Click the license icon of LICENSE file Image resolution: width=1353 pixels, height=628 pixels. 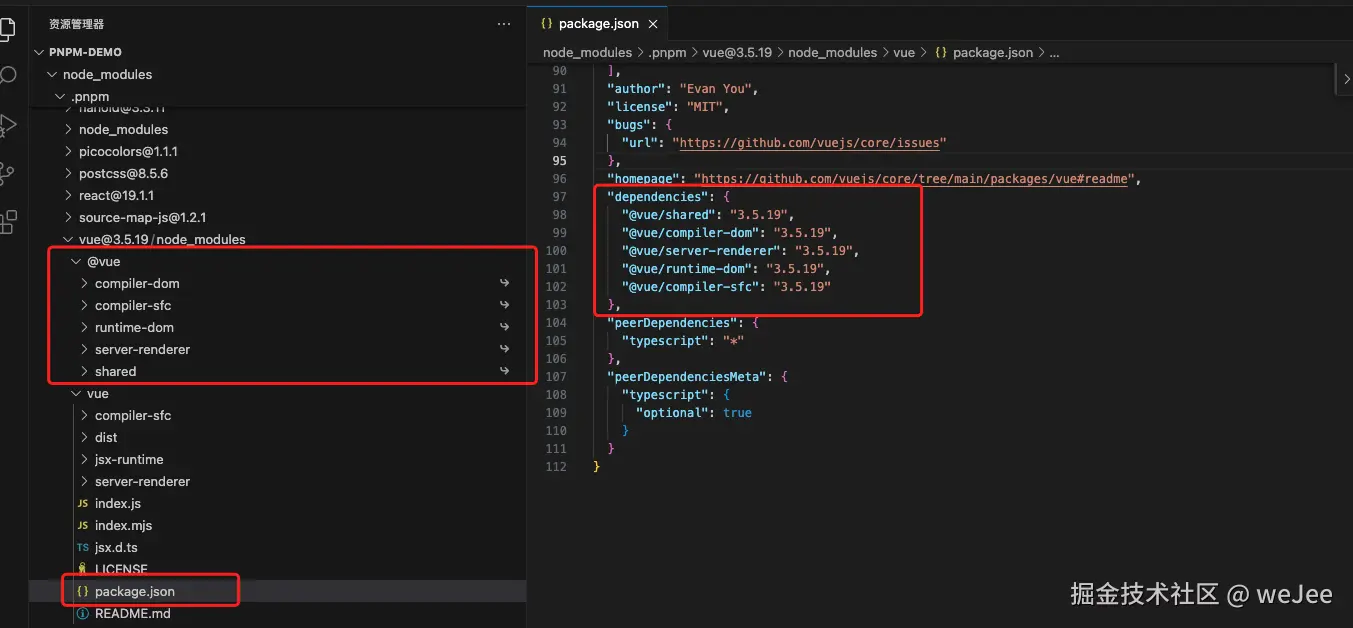coord(83,569)
